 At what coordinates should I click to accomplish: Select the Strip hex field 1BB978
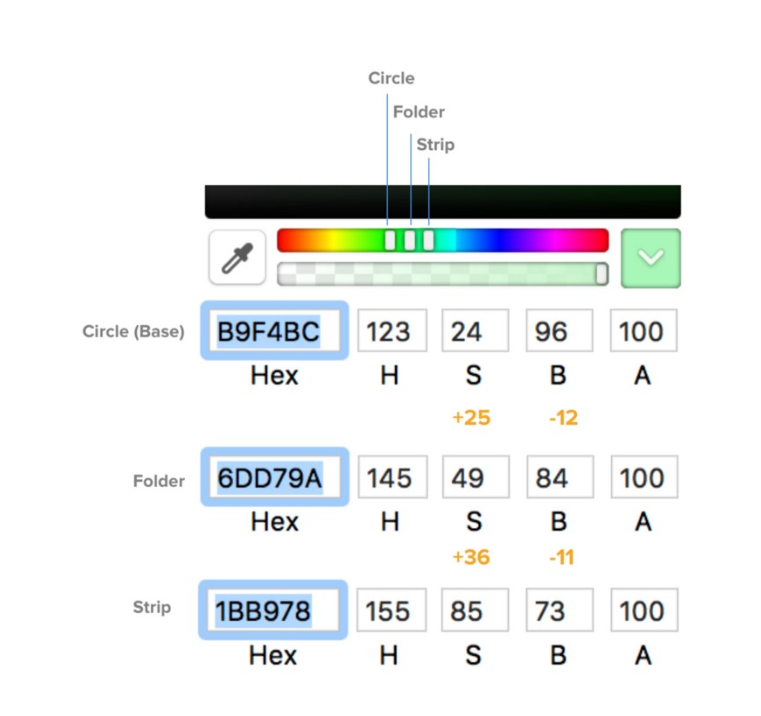click(x=273, y=610)
